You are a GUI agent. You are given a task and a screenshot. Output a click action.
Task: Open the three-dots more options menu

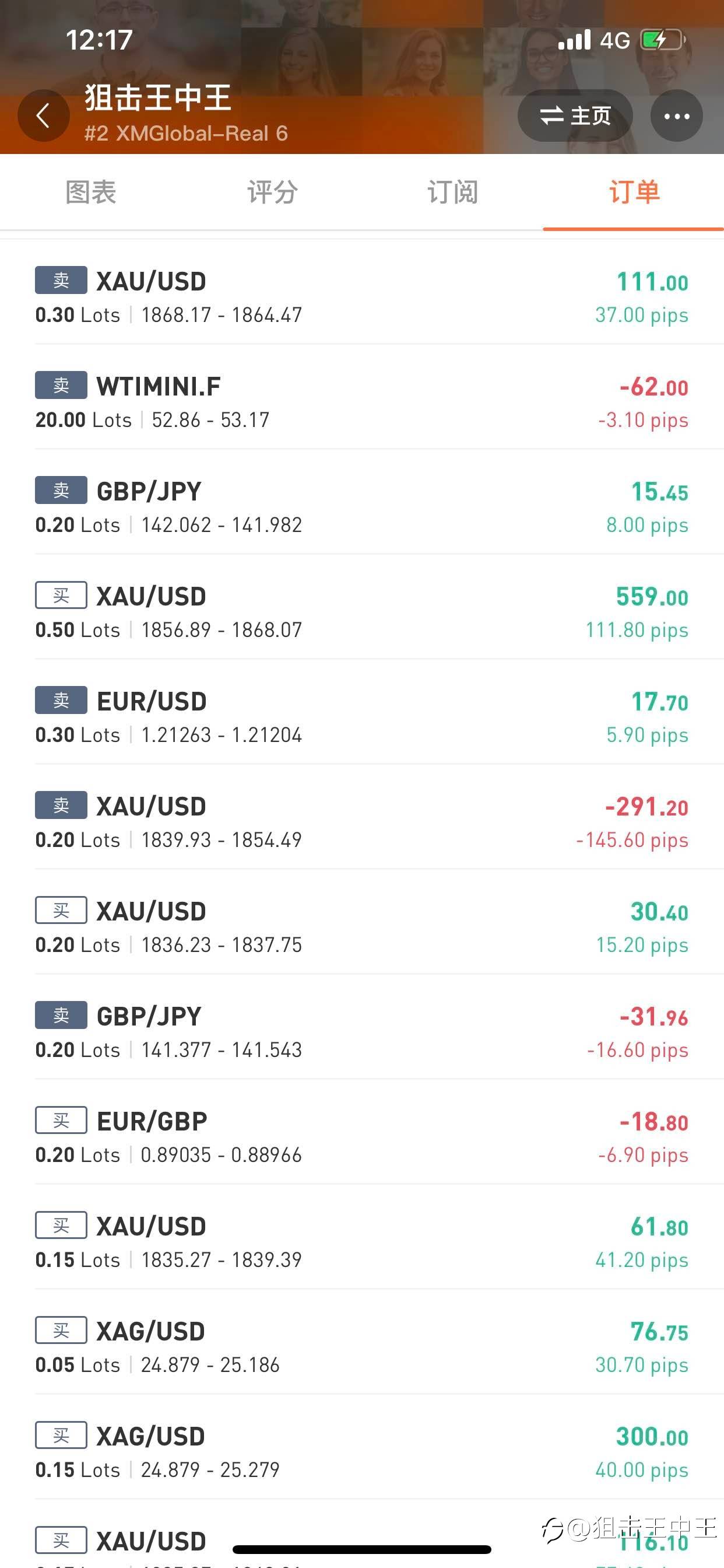point(677,116)
